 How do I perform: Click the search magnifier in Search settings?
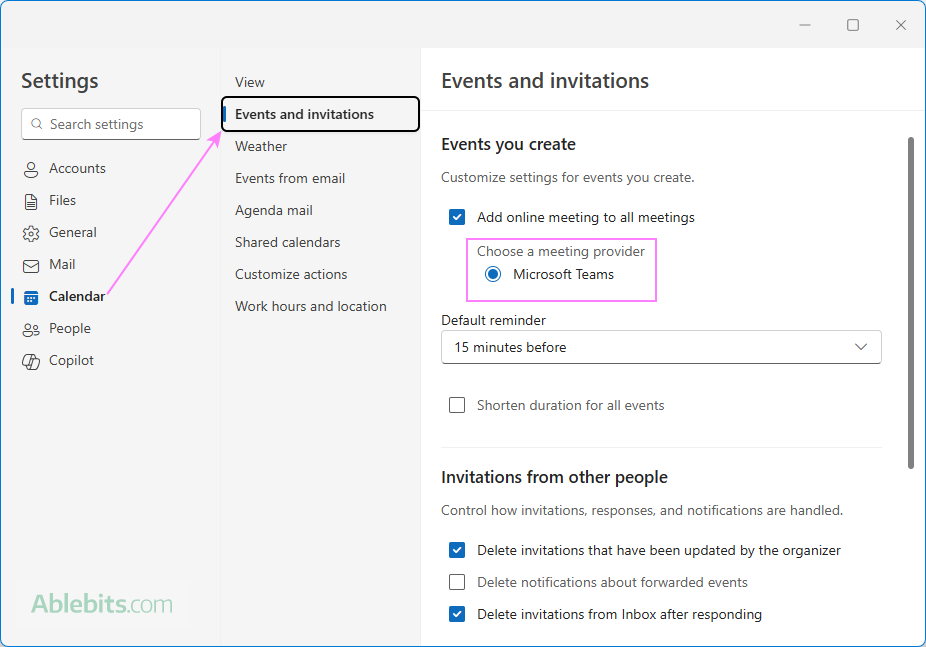point(36,124)
